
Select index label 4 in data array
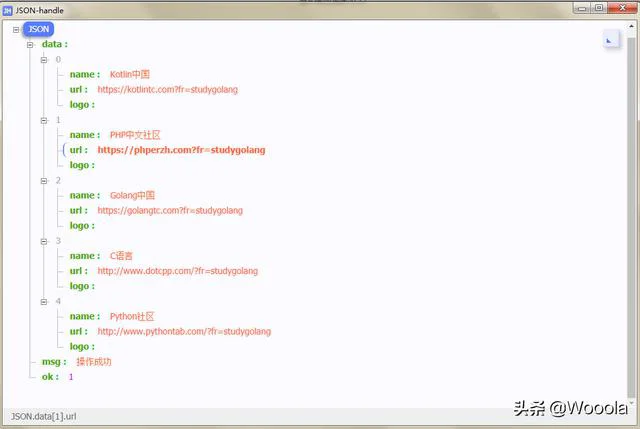click(x=58, y=301)
